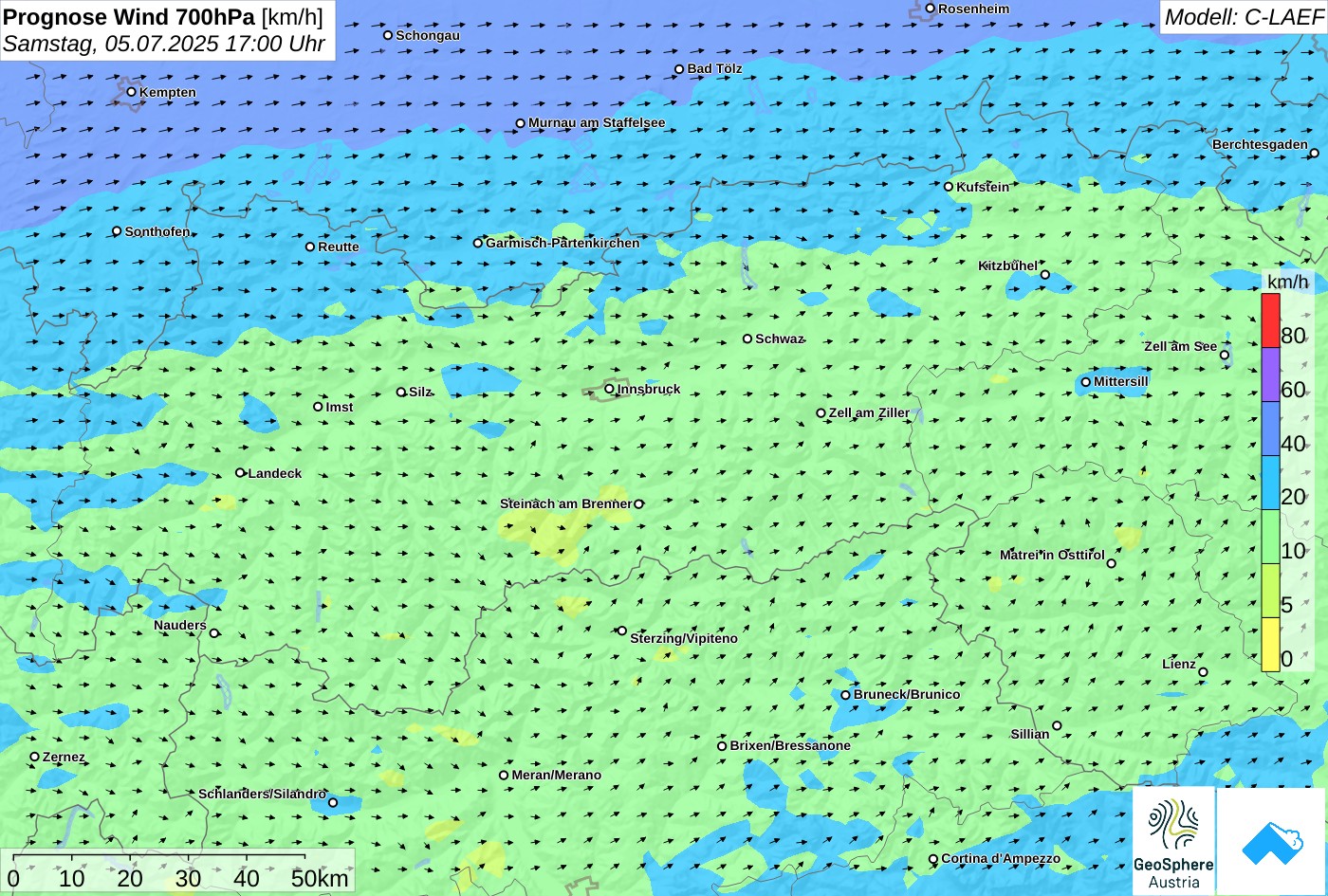Click the 'km/h' legend heading
The width and height of the screenshot is (1328, 896).
(x=1287, y=282)
